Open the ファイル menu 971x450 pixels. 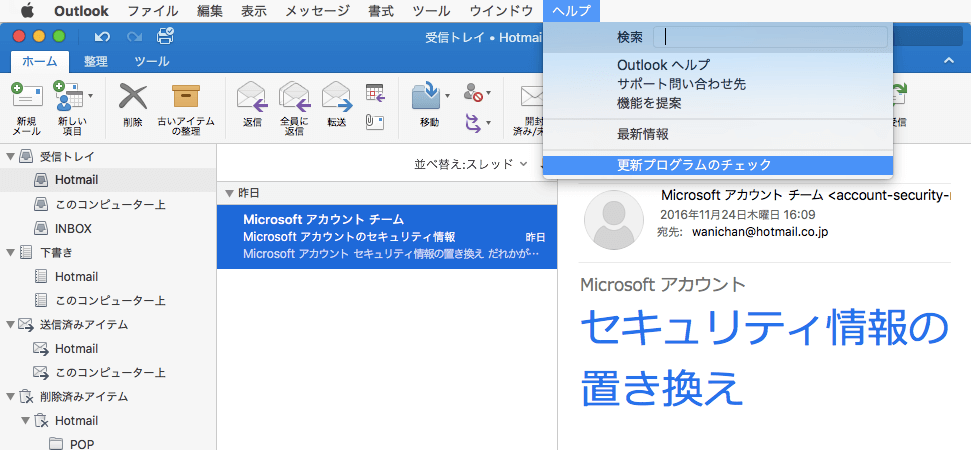coord(153,11)
